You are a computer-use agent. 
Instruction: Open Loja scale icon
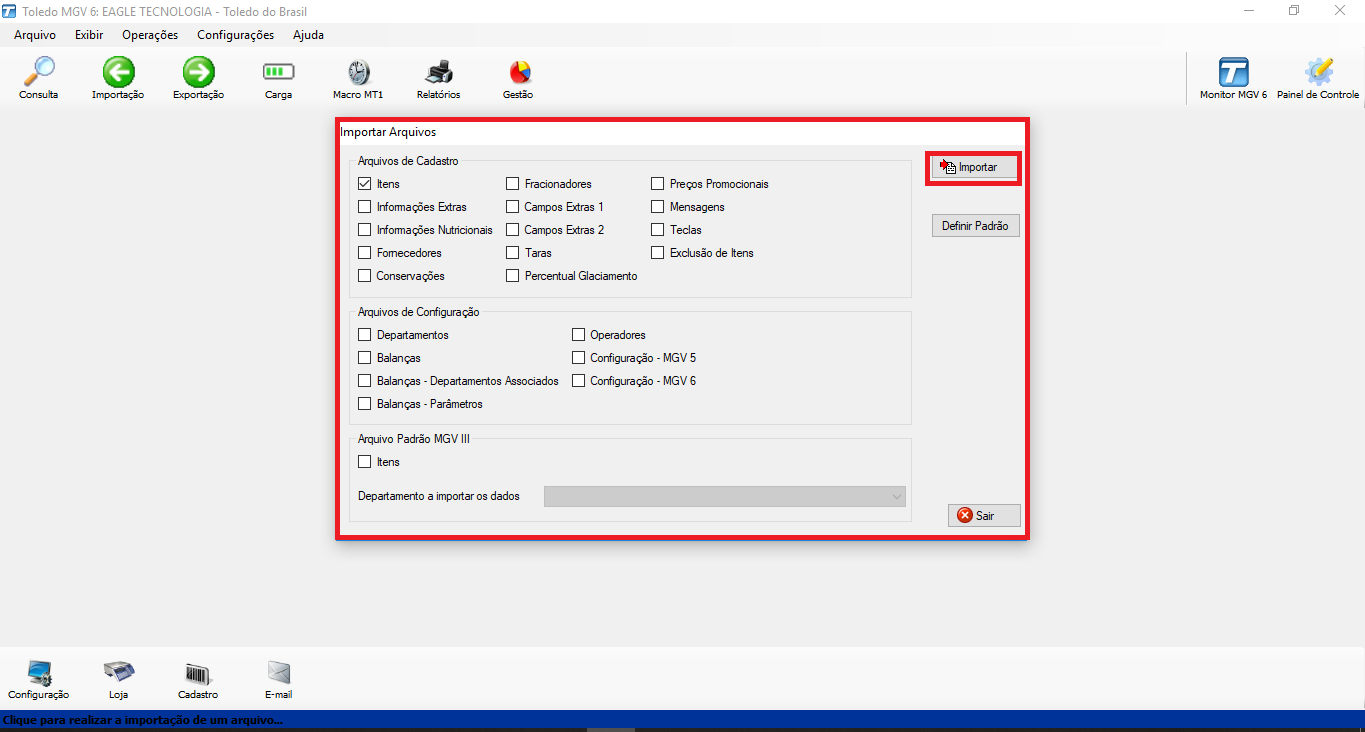[118, 672]
